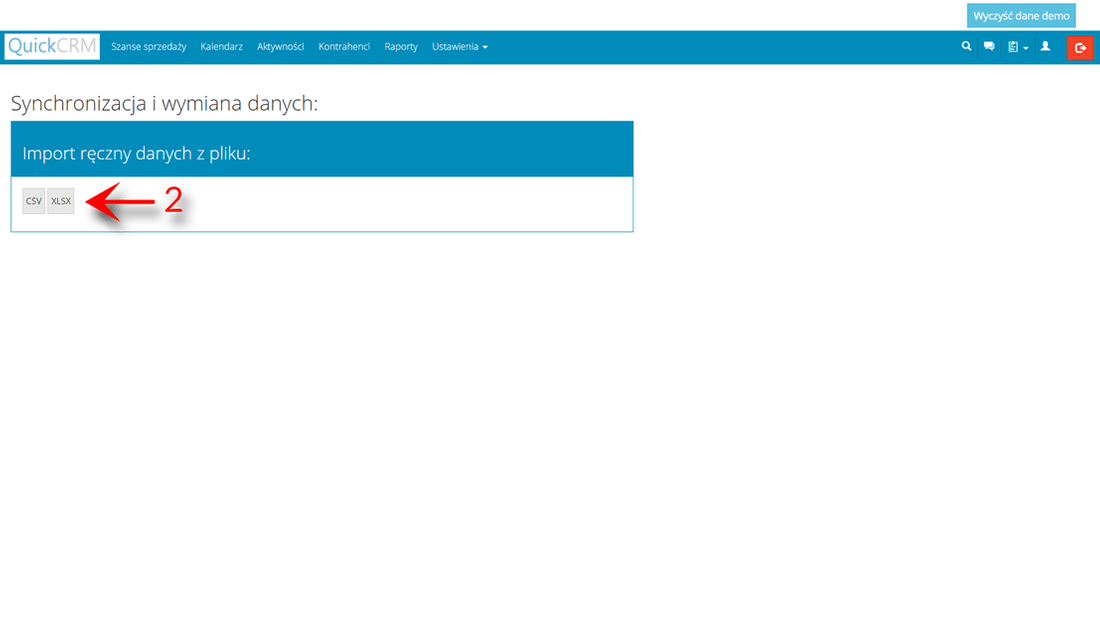Click the CSV import button
Image resolution: width=1100 pixels, height=629 pixels.
click(33, 201)
